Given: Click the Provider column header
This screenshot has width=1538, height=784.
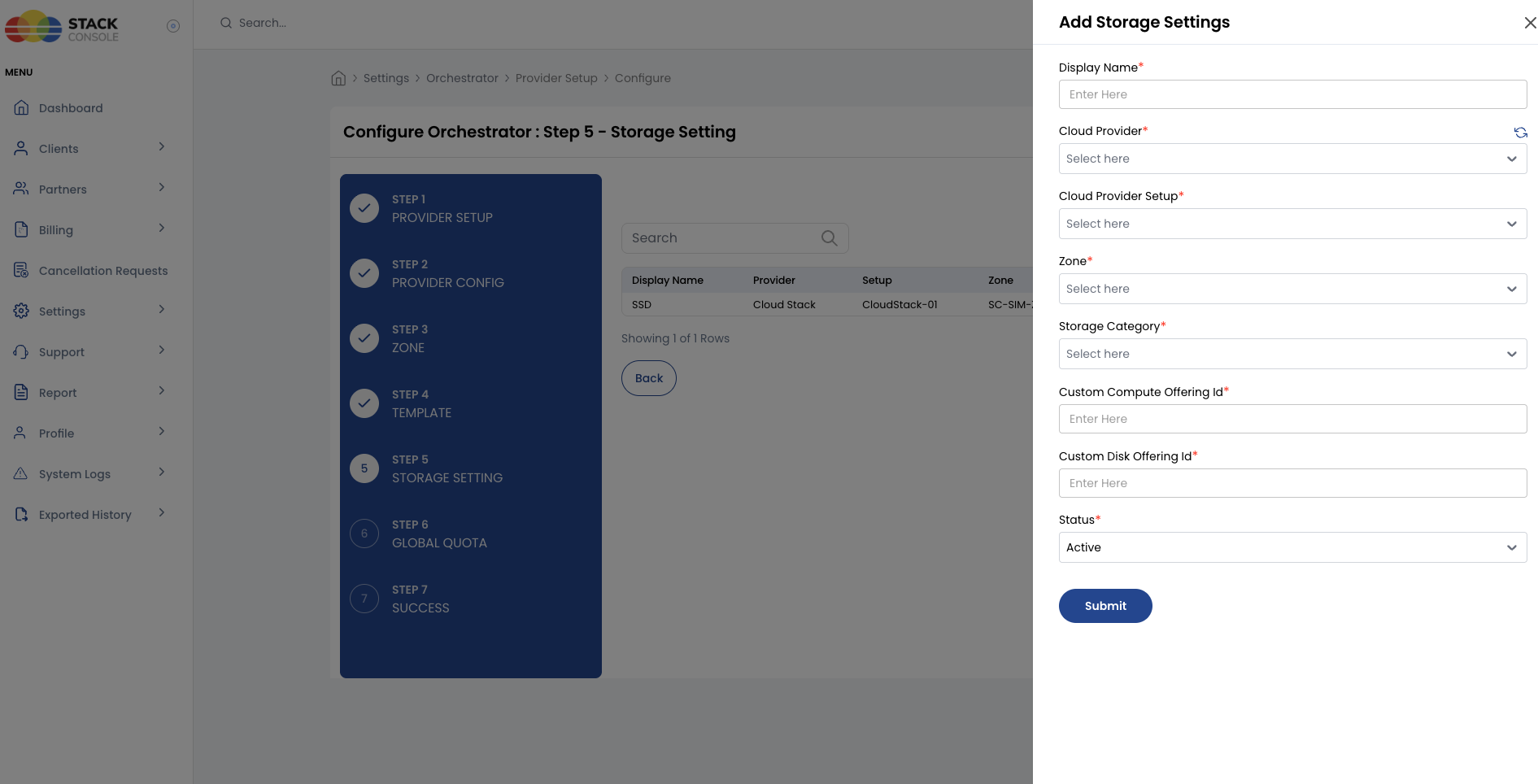Looking at the screenshot, I should (774, 280).
